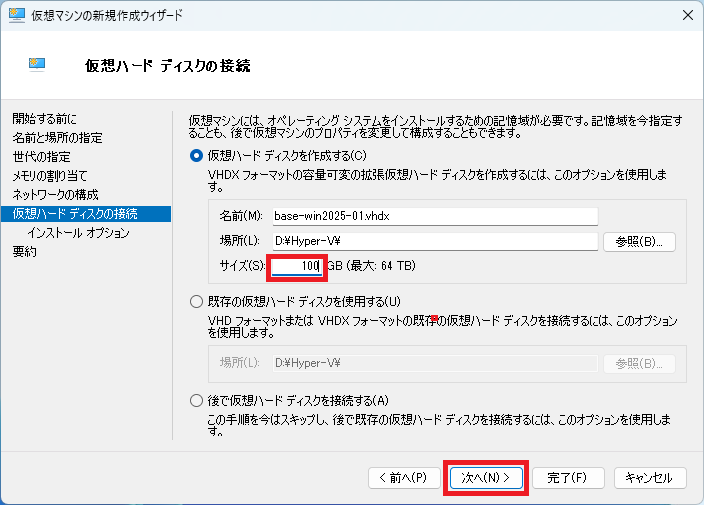Click 参照(B)... next to new disk location
The image size is (704, 505).
coord(639,242)
